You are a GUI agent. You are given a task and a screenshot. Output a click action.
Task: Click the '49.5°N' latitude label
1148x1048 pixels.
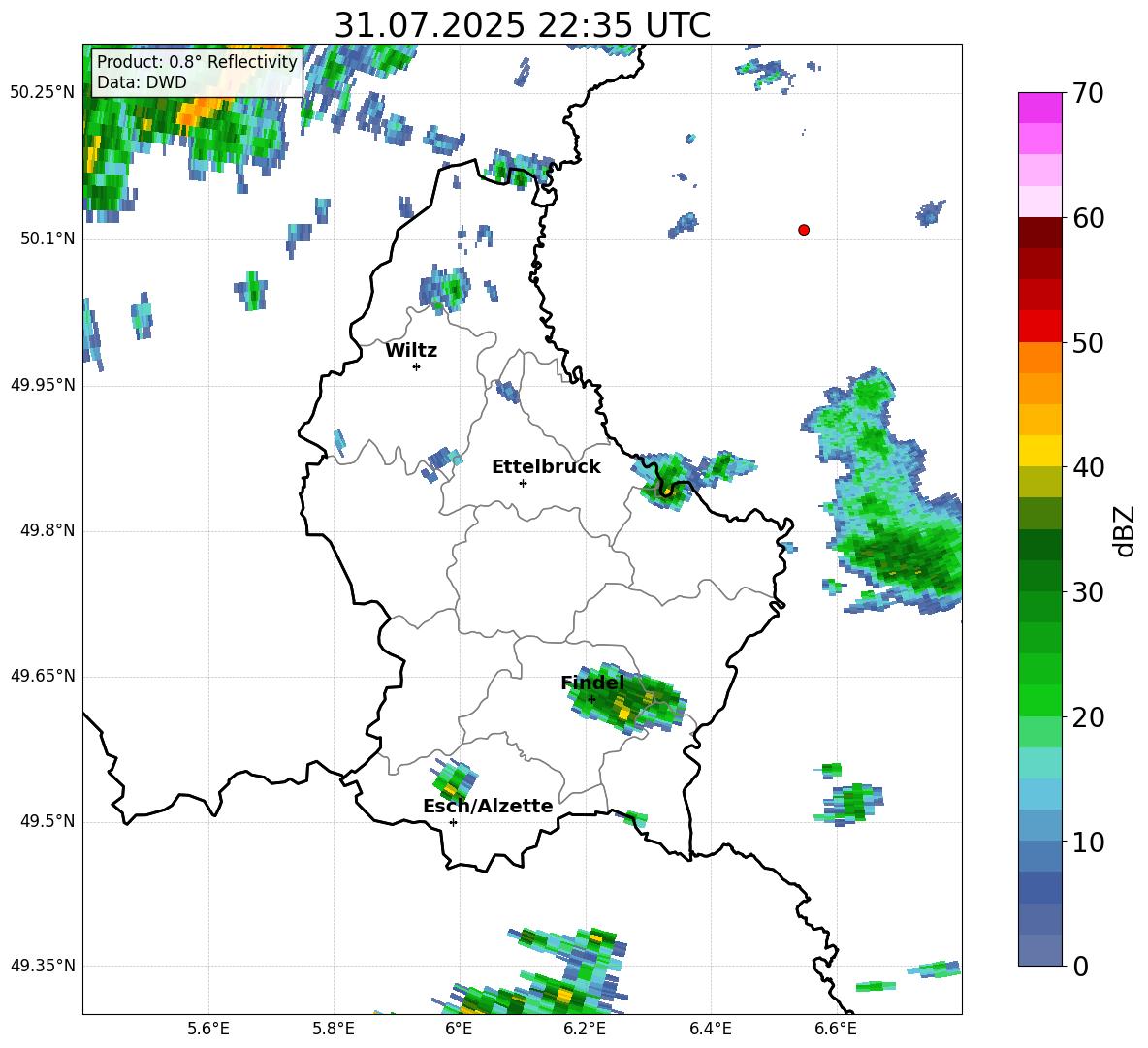coord(48,822)
